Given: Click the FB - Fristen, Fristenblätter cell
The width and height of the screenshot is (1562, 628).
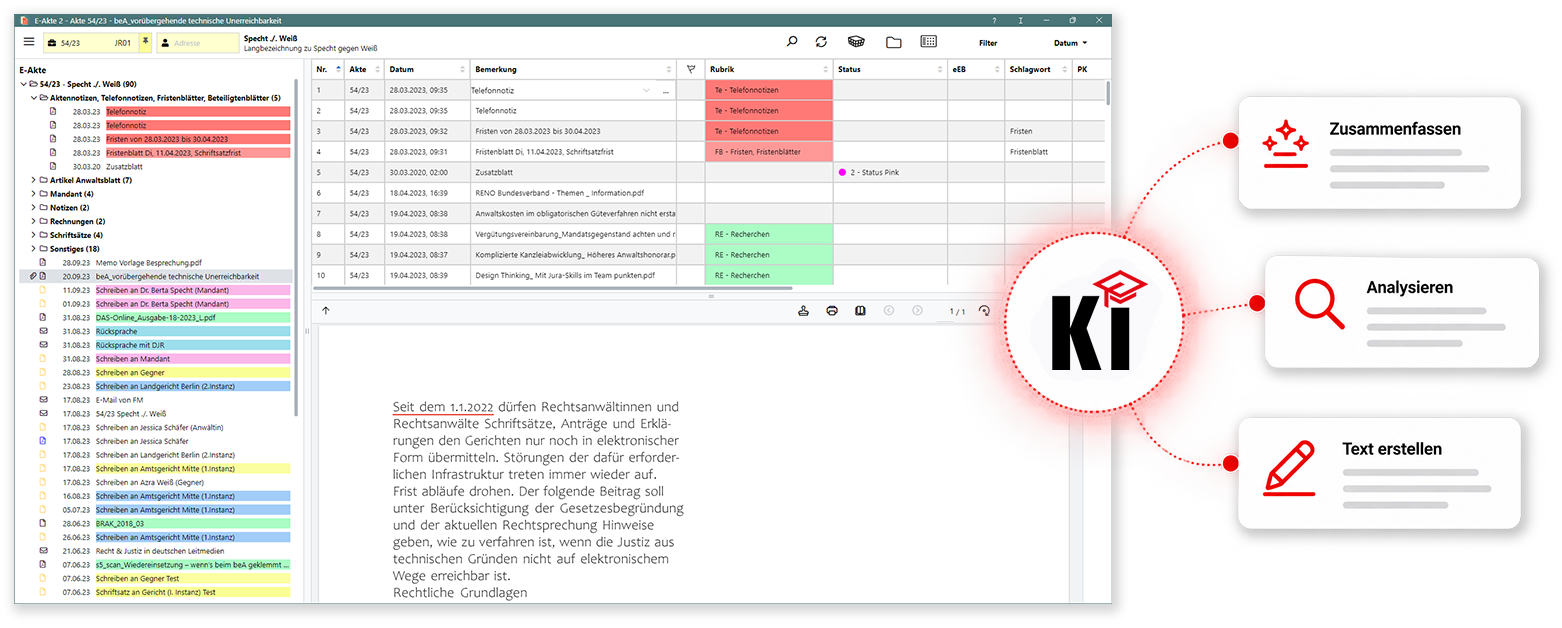Looking at the screenshot, I should (768, 151).
